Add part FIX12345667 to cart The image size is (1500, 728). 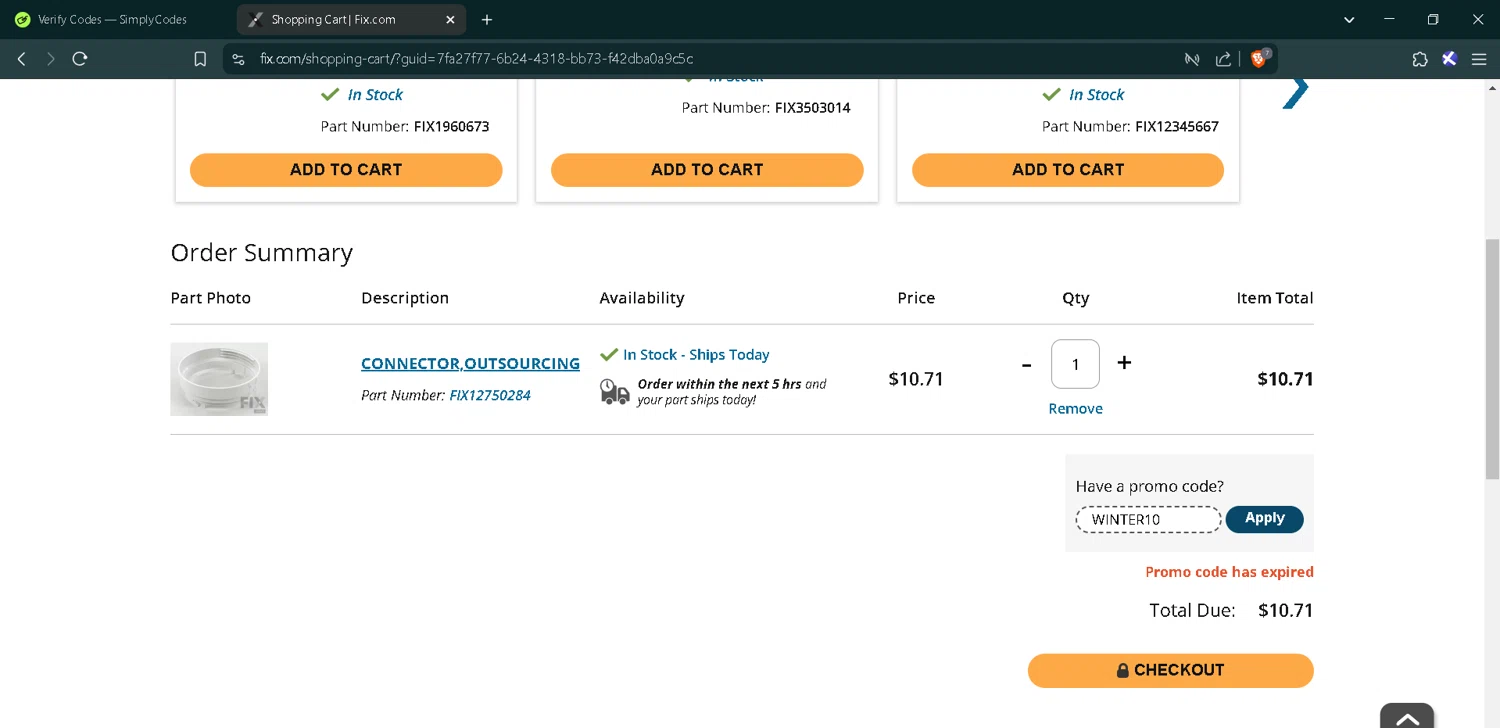click(x=1068, y=170)
